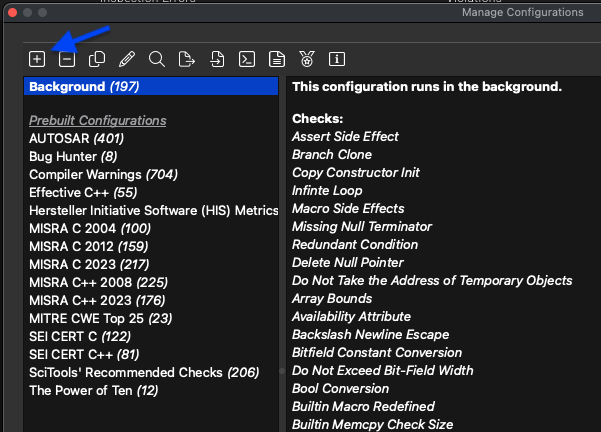Click the Assert Side Effect check
Viewport: 601px width, 432px height.
click(345, 136)
